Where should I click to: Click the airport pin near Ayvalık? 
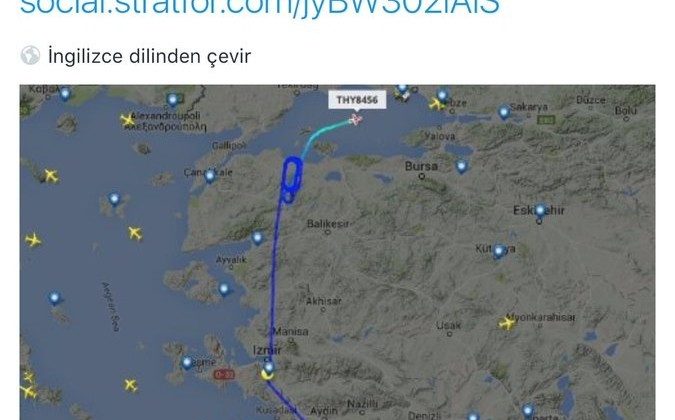(x=257, y=238)
